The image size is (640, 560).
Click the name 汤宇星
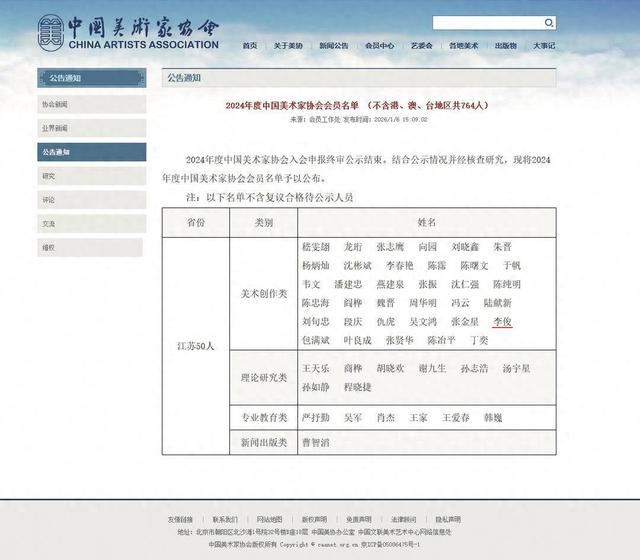pos(516,369)
